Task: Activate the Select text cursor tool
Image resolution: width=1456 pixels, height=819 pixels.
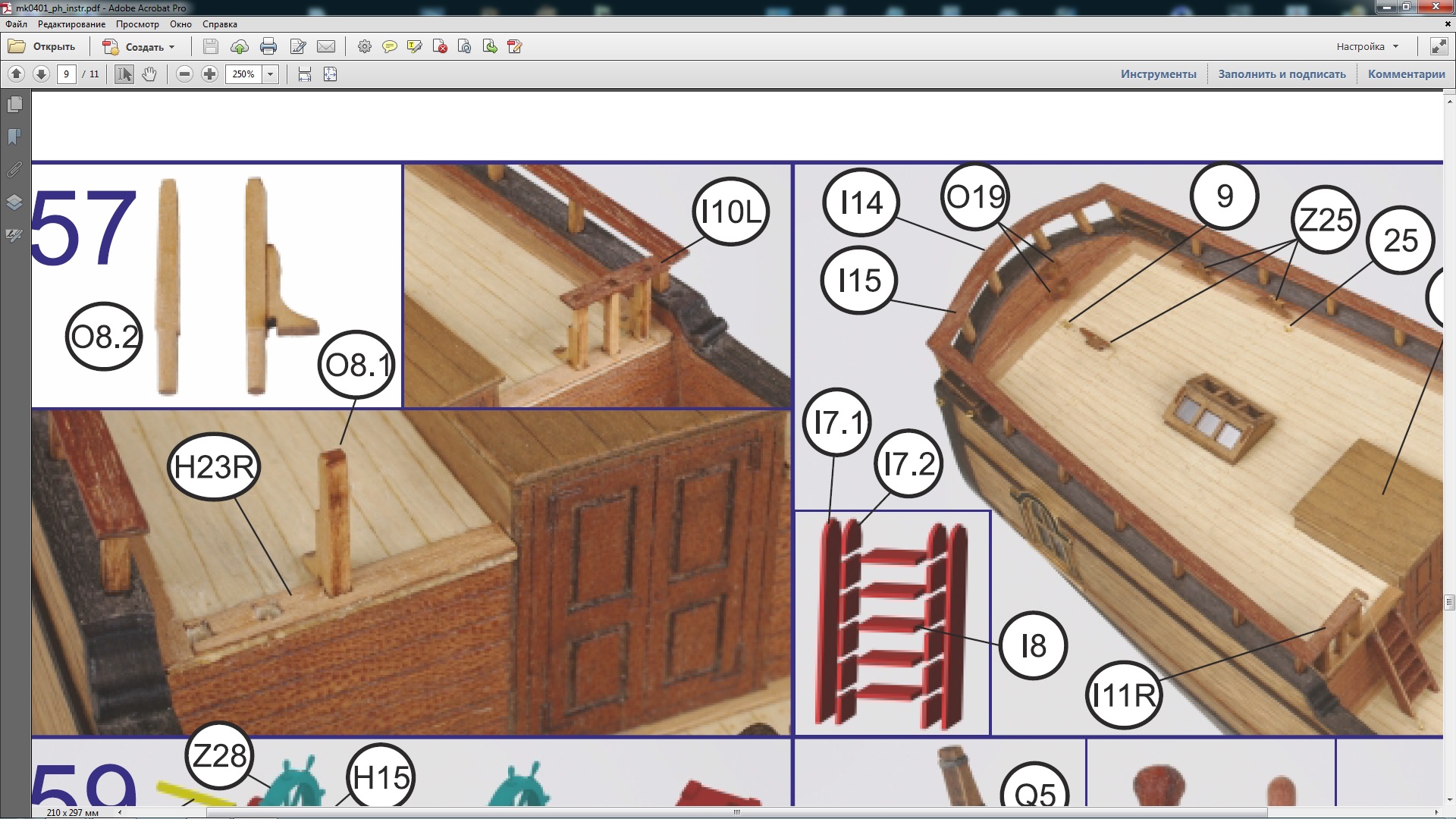Action: [124, 74]
